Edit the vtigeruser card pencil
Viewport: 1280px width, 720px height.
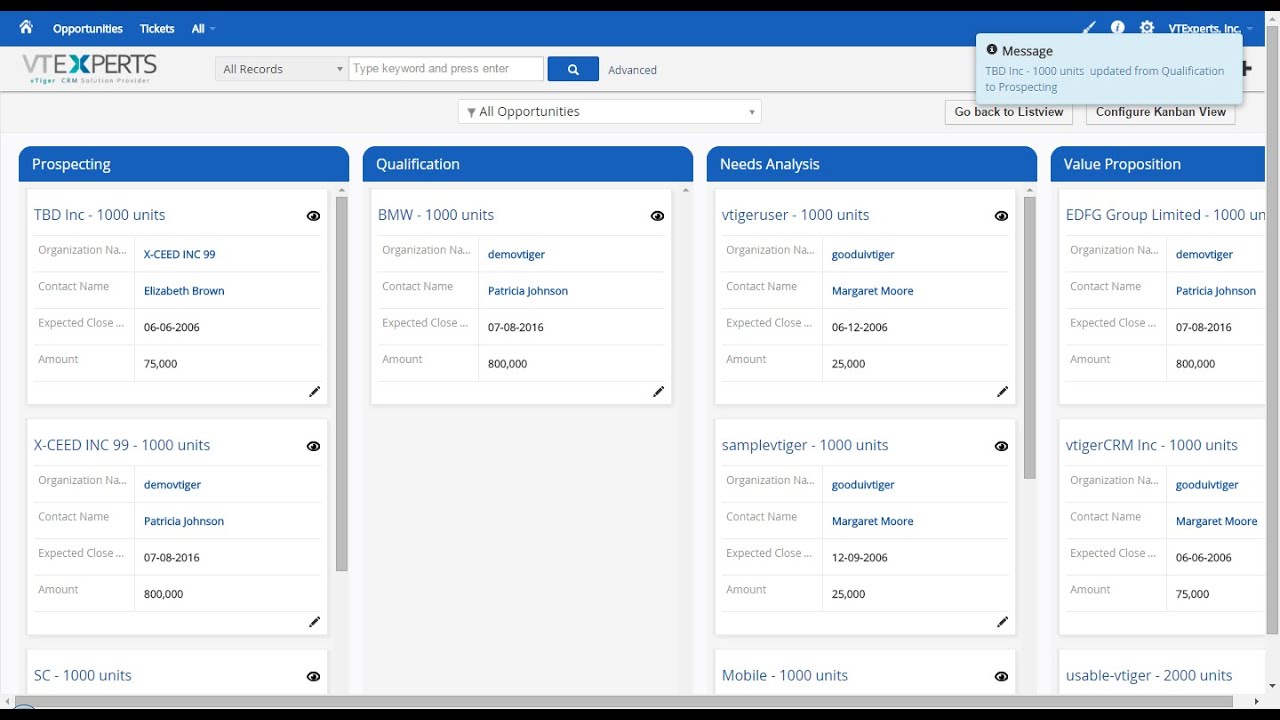(1002, 392)
